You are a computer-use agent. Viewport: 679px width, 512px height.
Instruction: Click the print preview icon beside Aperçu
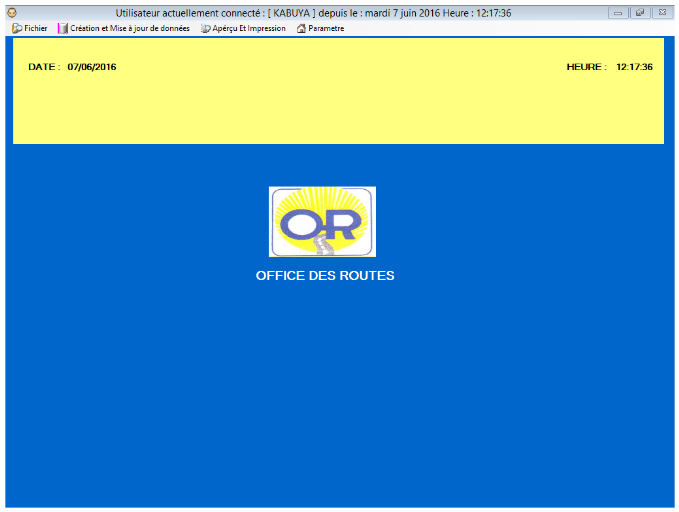(x=206, y=29)
